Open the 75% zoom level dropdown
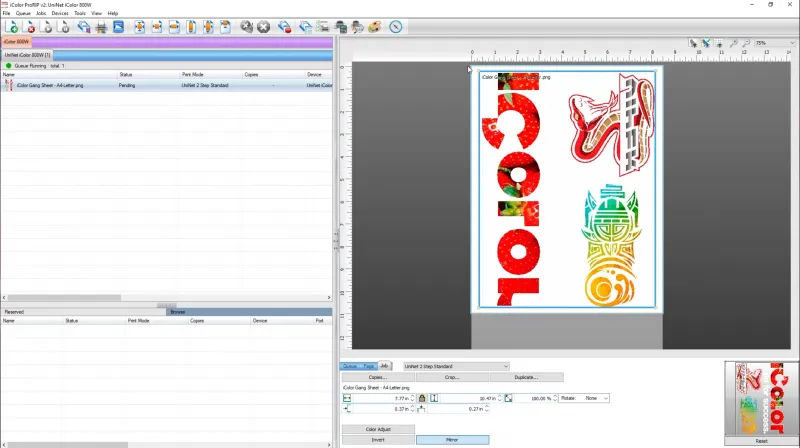 [x=774, y=43]
